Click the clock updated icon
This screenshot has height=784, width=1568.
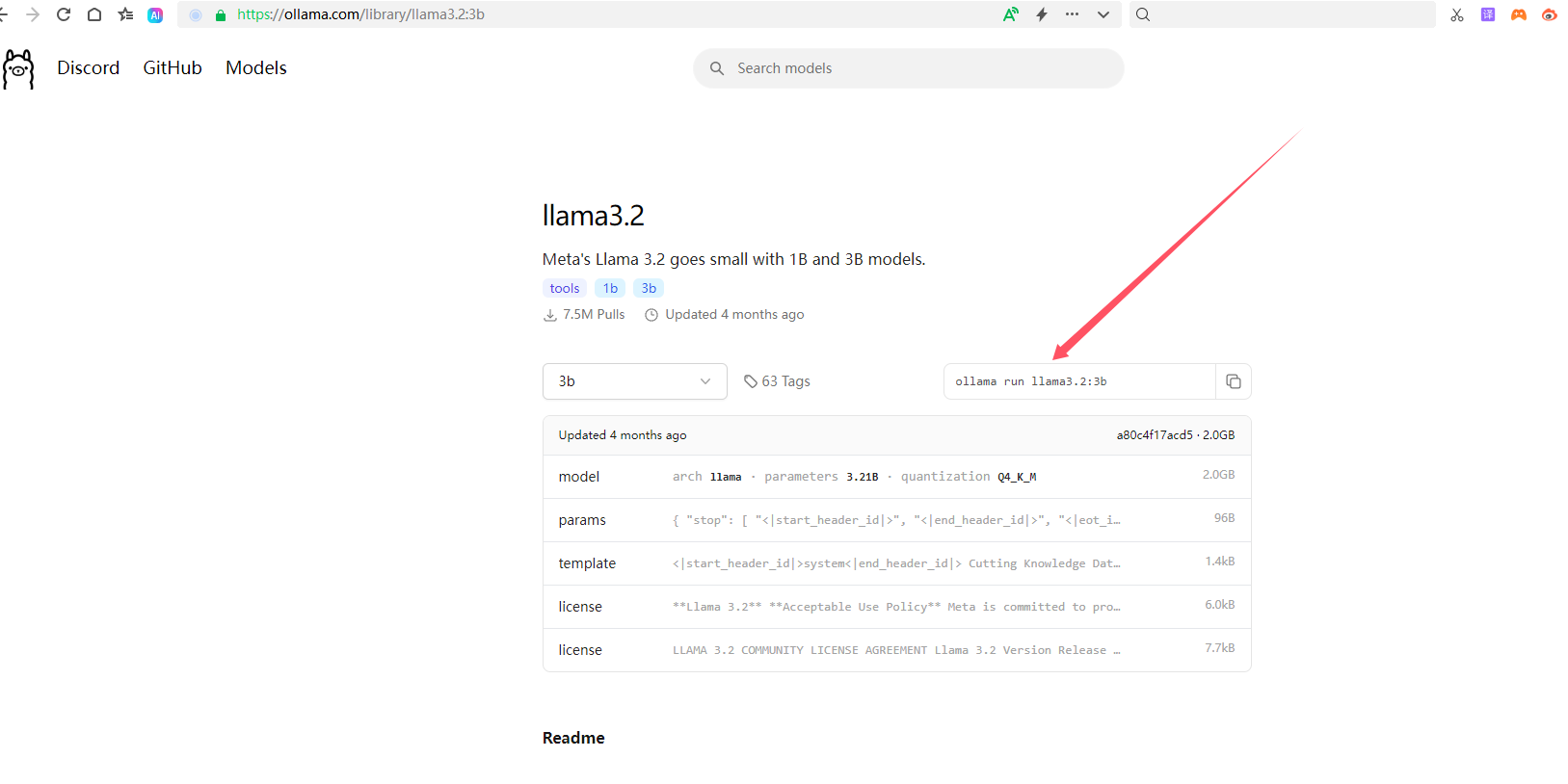tap(651, 315)
